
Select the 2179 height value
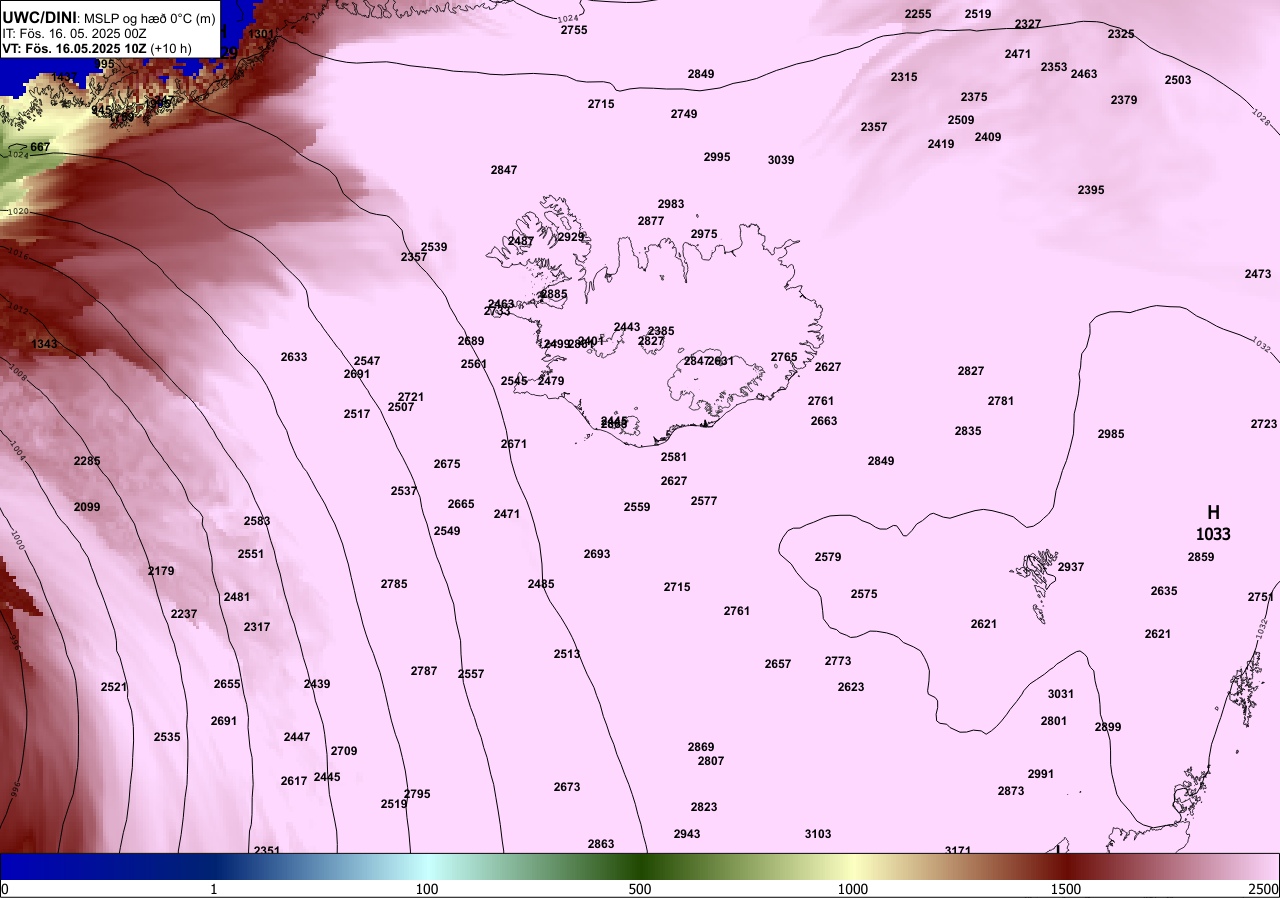coord(161,571)
